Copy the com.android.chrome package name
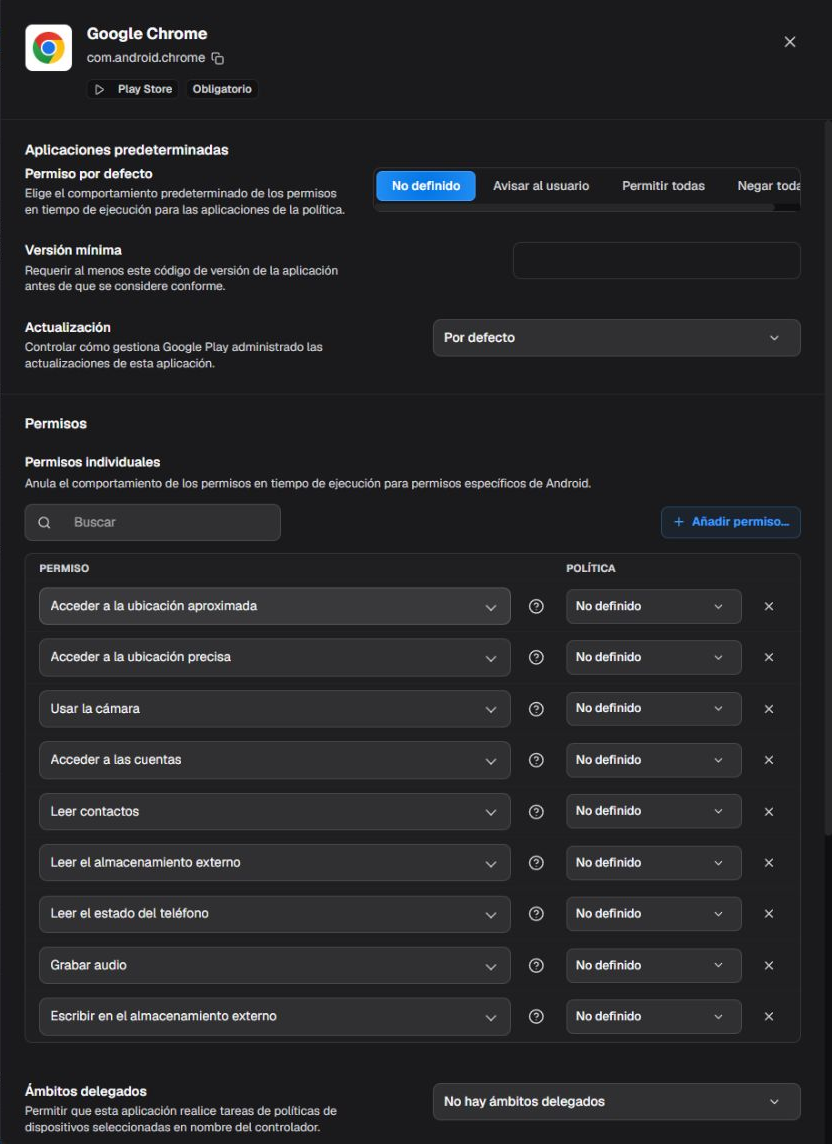 pyautogui.click(x=217, y=58)
